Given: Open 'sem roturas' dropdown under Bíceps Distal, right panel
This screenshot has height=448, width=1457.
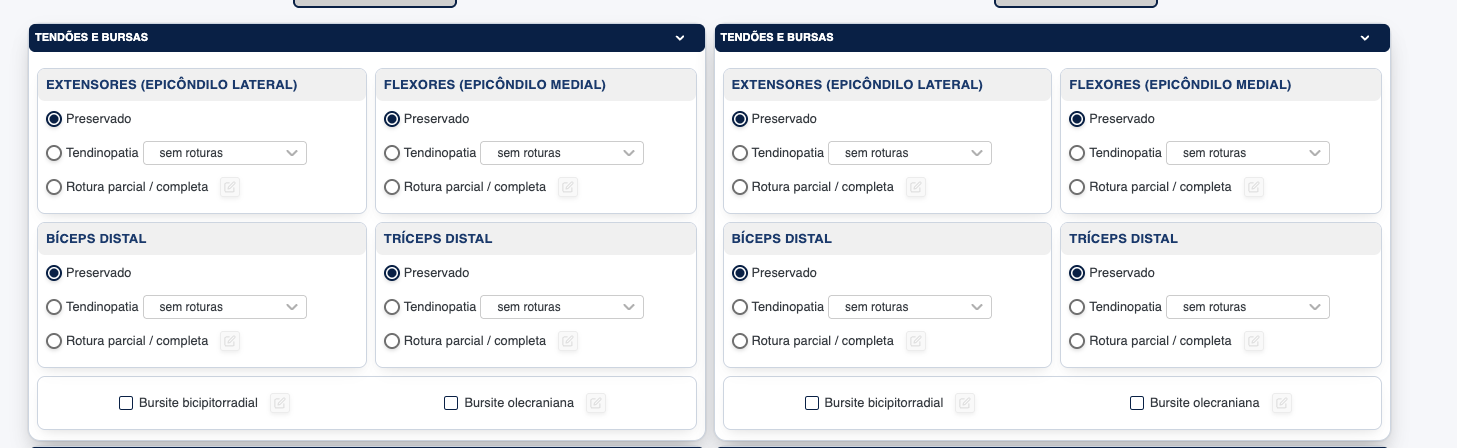Looking at the screenshot, I should pyautogui.click(x=910, y=307).
